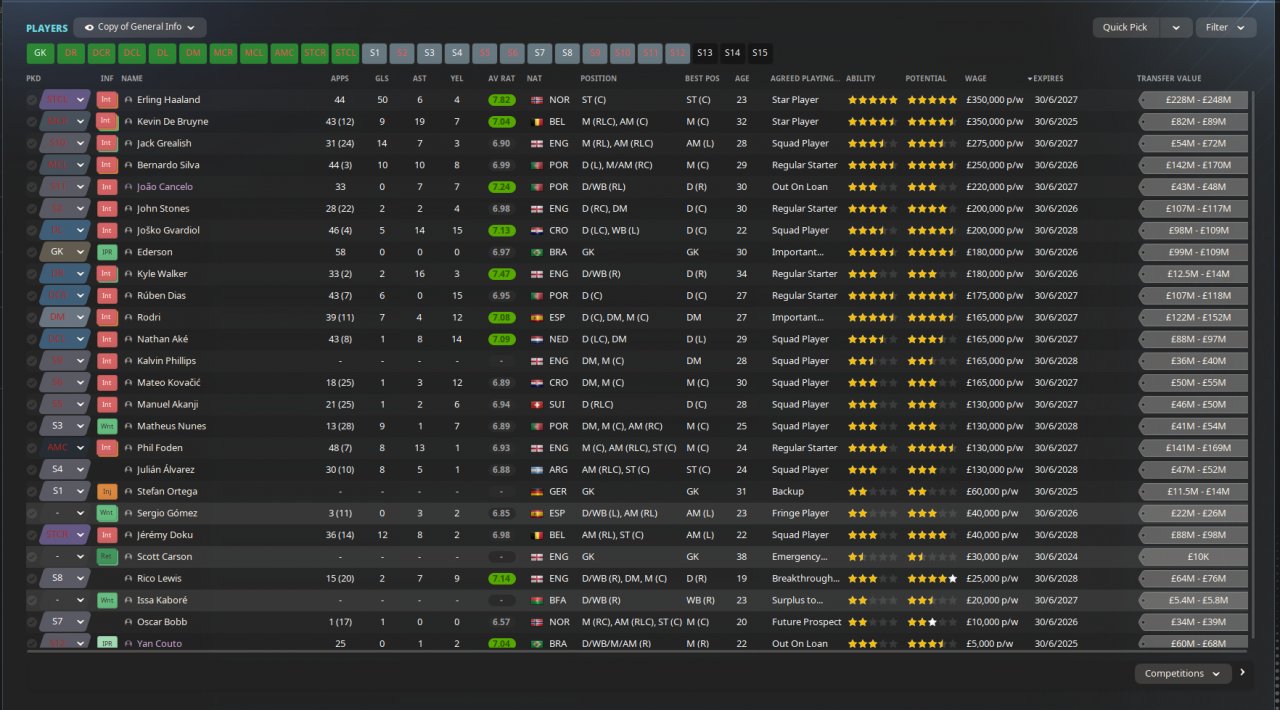Click Rico Lewis's 7.14 rating badge
The height and width of the screenshot is (710, 1280).
tap(502, 578)
